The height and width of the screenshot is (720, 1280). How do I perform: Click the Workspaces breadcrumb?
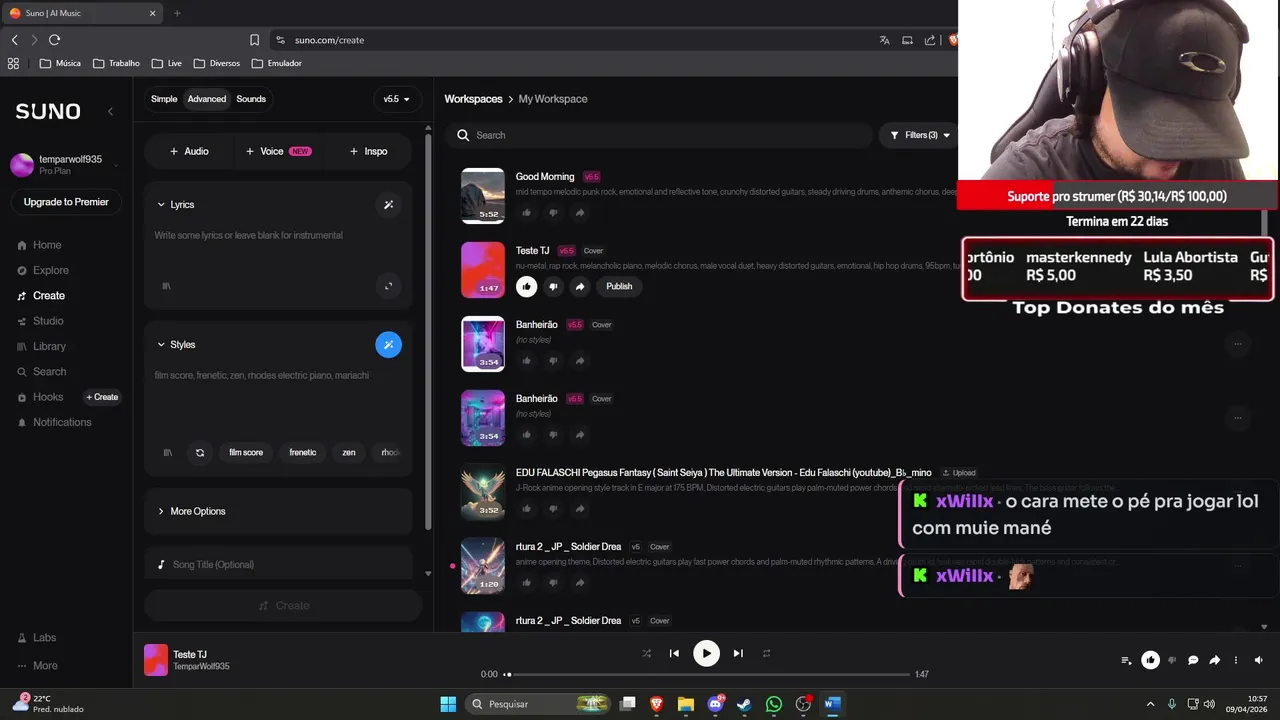tap(473, 99)
